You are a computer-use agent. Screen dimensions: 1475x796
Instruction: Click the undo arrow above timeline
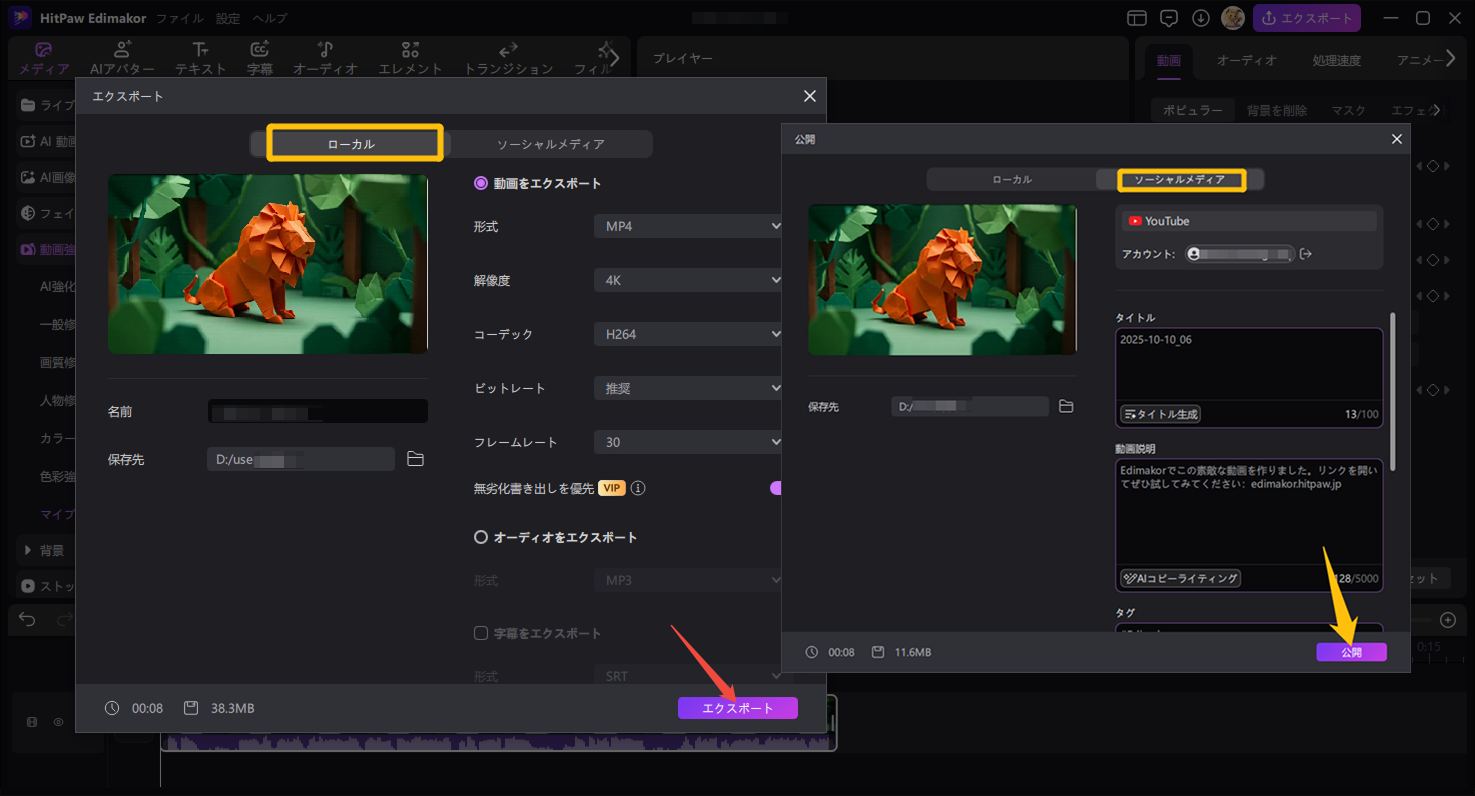[27, 620]
